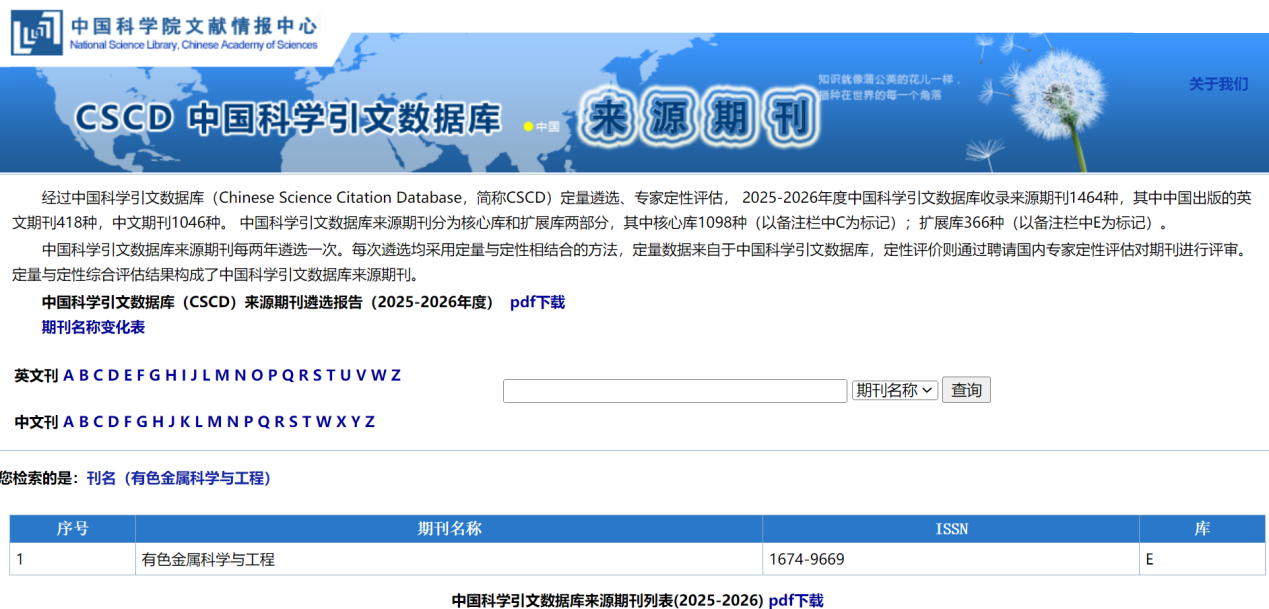
Task: Choose letter G in the 中文刊 index
Action: [x=142, y=421]
